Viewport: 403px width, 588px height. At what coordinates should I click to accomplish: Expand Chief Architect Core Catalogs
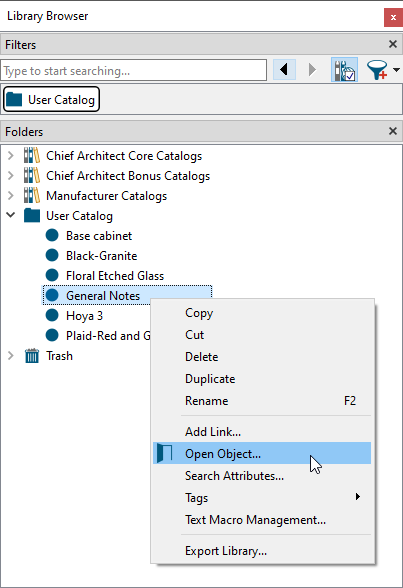[x=10, y=156]
